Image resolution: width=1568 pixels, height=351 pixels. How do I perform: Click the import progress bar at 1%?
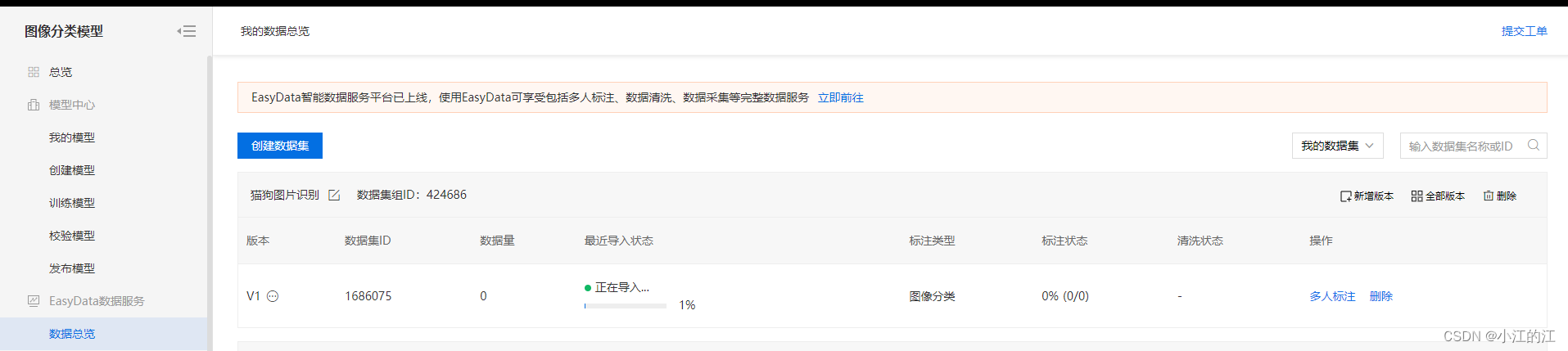click(x=626, y=306)
